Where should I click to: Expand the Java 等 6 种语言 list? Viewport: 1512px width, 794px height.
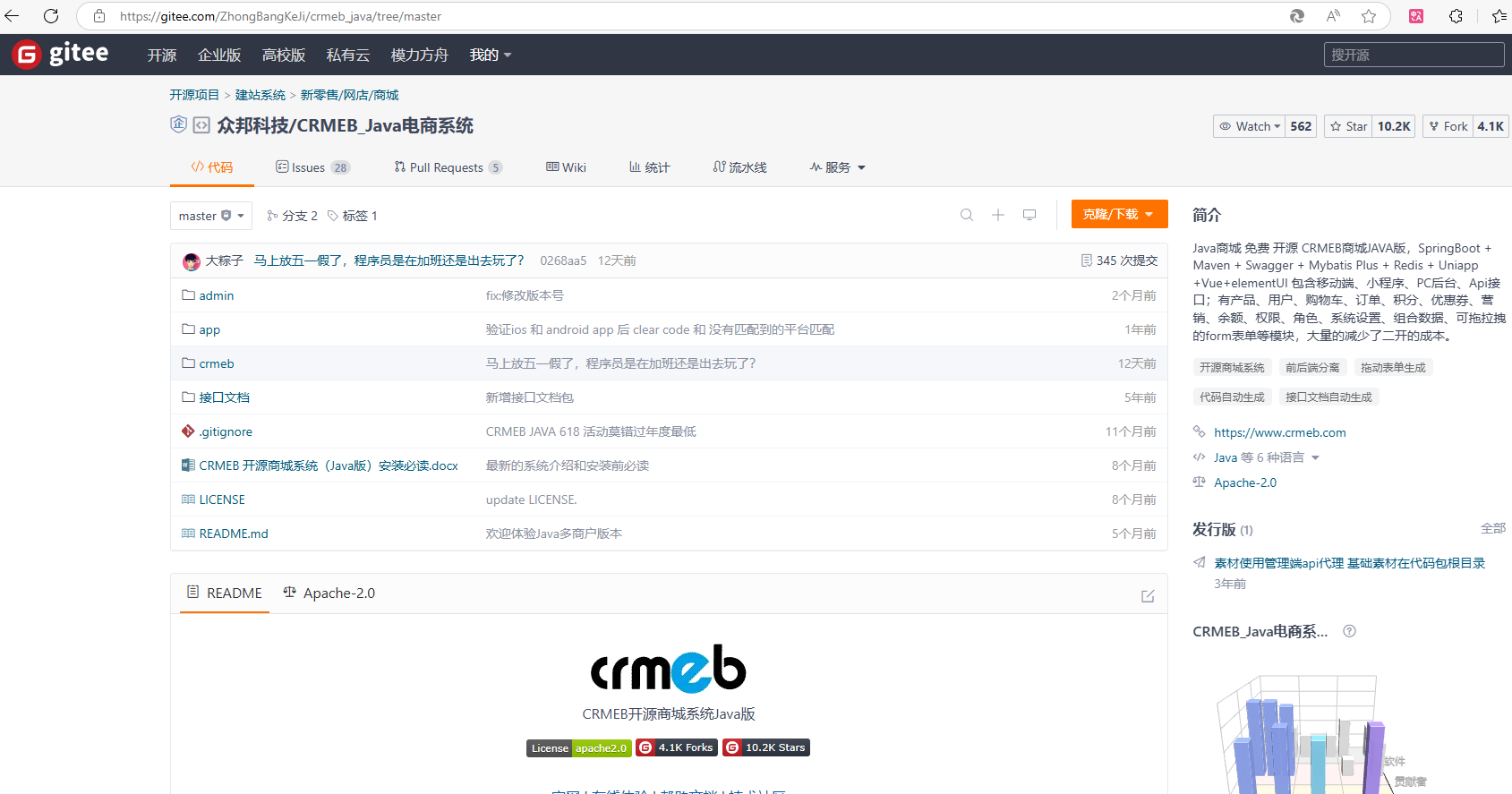pyautogui.click(x=1267, y=457)
